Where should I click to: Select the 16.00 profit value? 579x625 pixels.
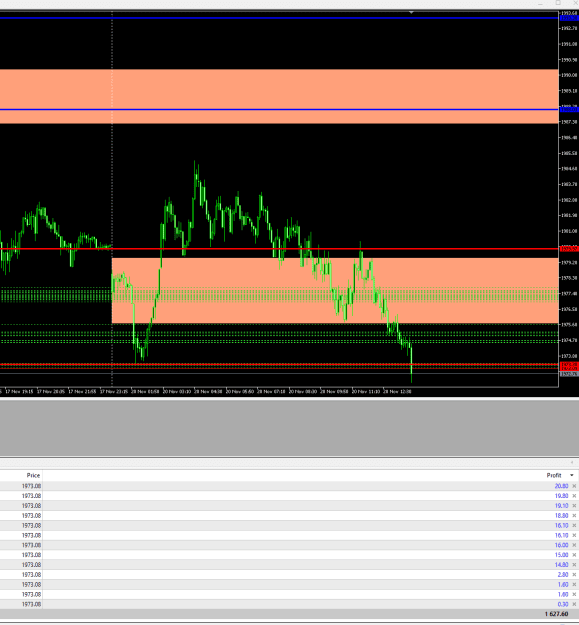561,545
